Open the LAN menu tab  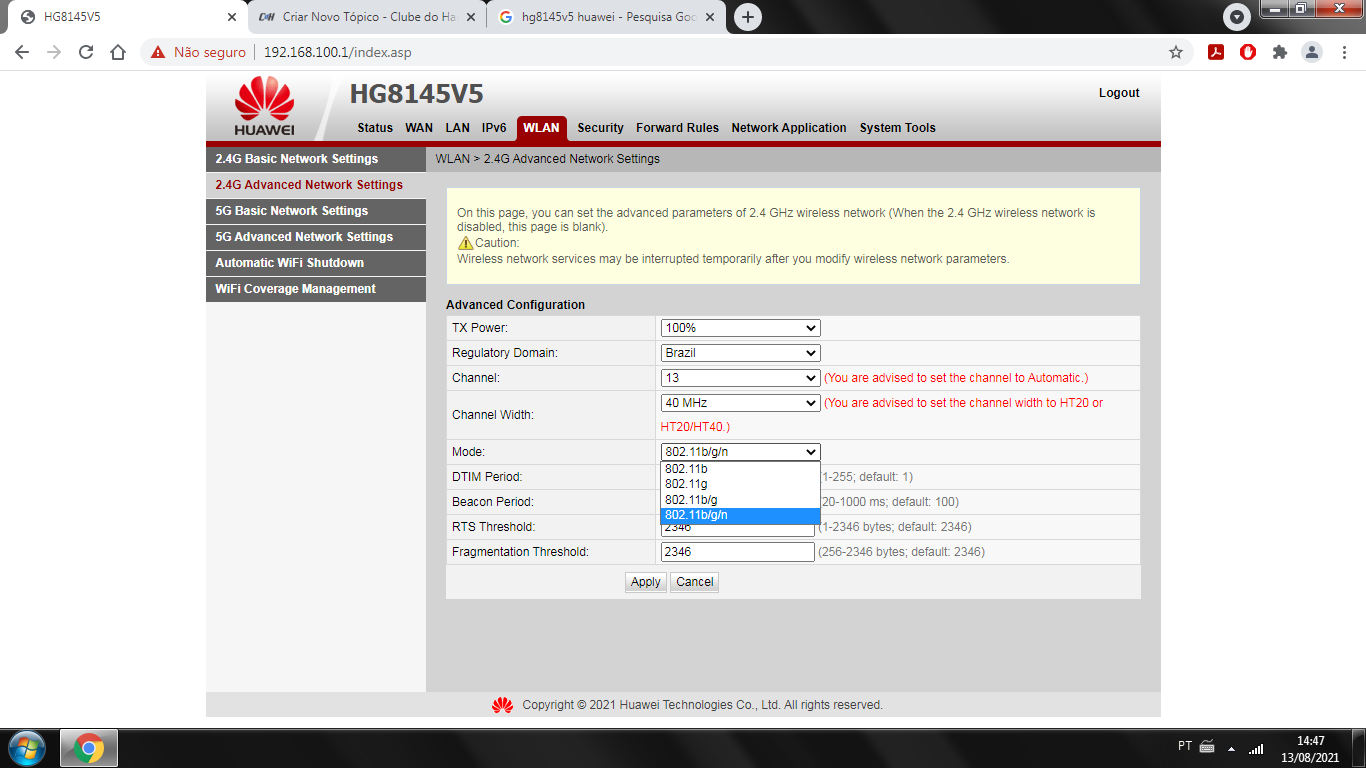coord(457,128)
